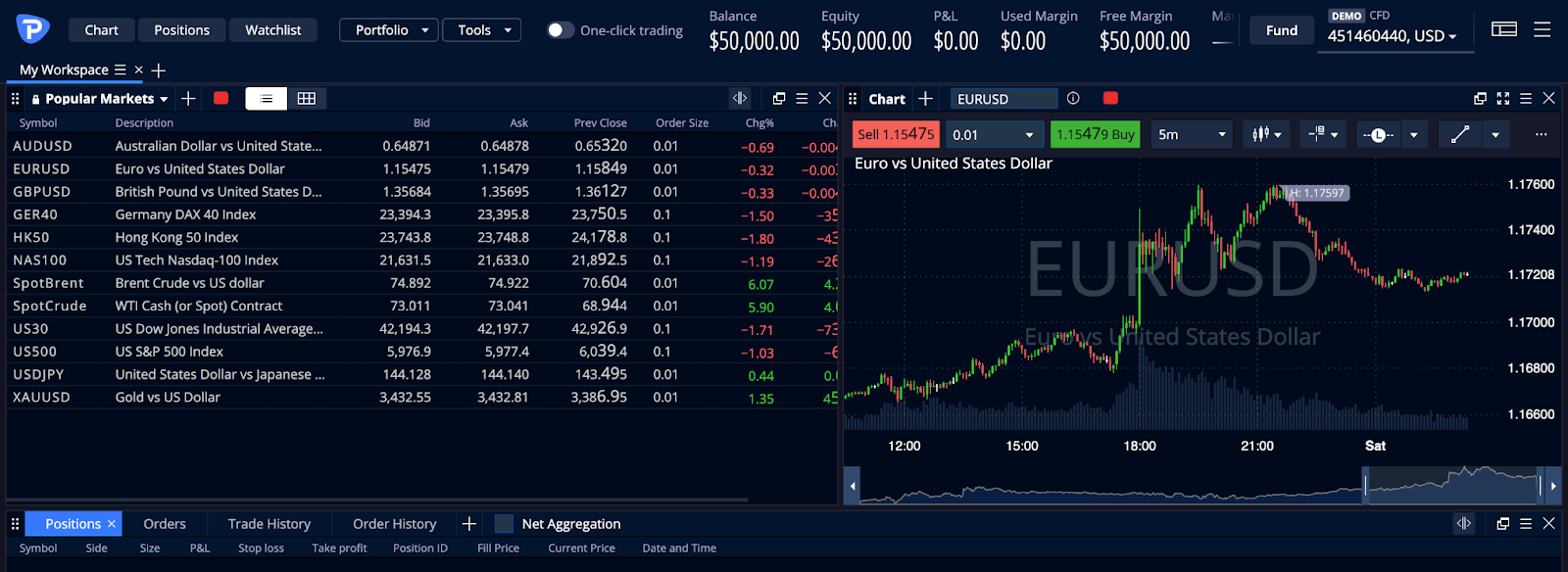Open chart timeframe 5m dropdown
The height and width of the screenshot is (572, 1568).
[x=1191, y=134]
